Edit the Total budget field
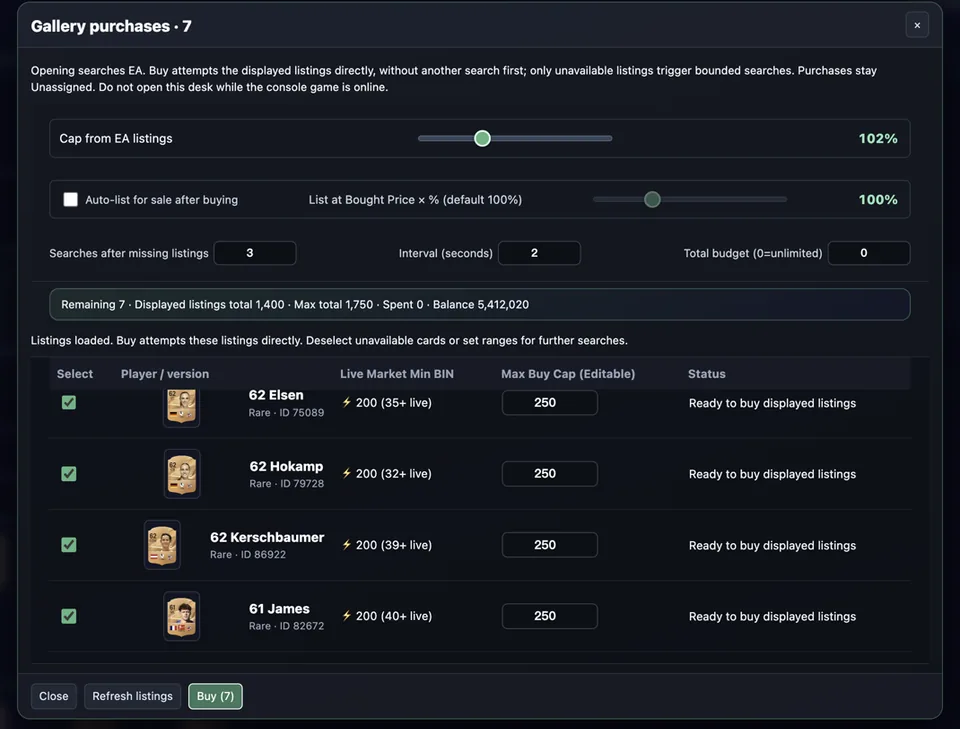Viewport: 960px width, 729px height. 869,253
